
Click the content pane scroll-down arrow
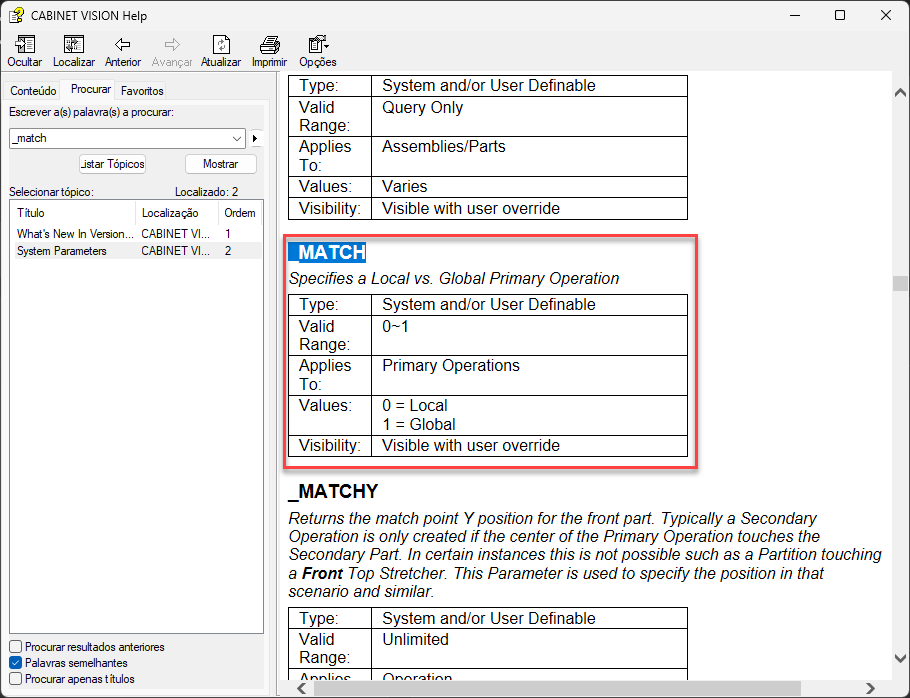[900, 659]
